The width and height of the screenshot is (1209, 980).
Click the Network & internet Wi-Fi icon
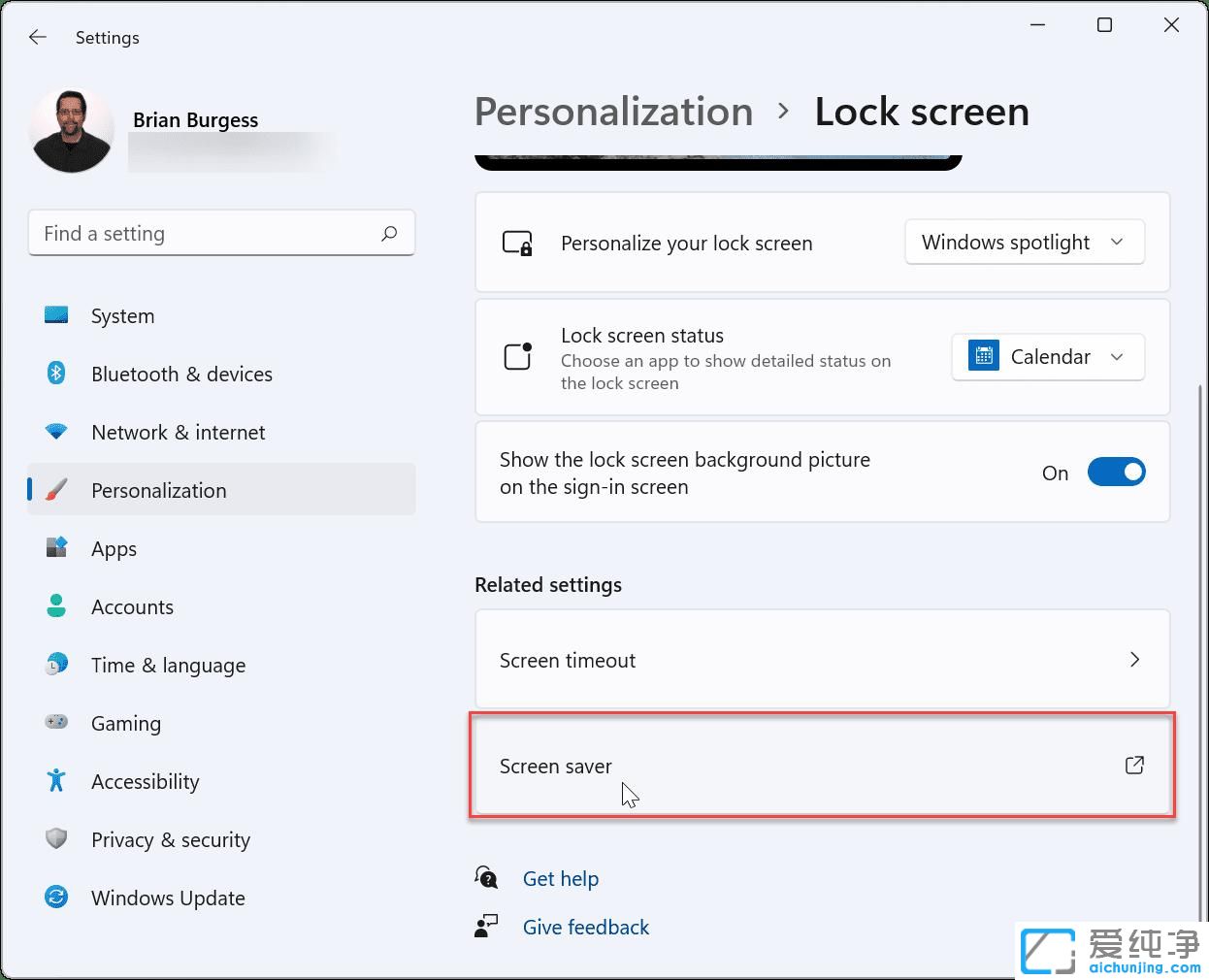pyautogui.click(x=56, y=432)
